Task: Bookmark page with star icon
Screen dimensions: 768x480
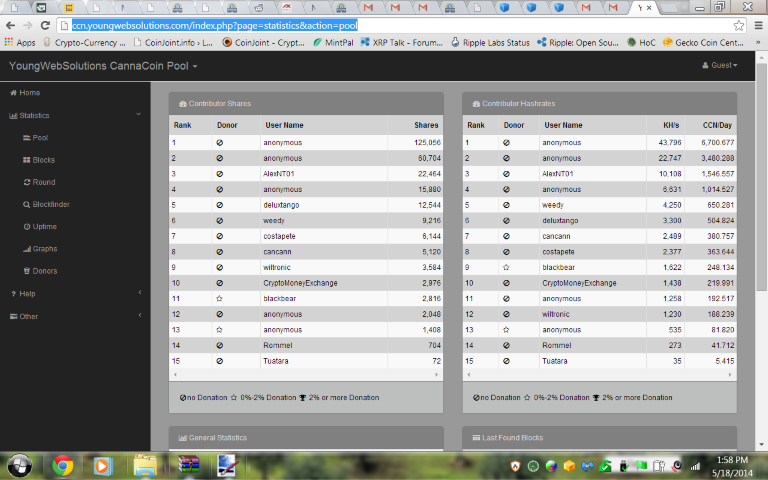Action: pyautogui.click(x=739, y=25)
